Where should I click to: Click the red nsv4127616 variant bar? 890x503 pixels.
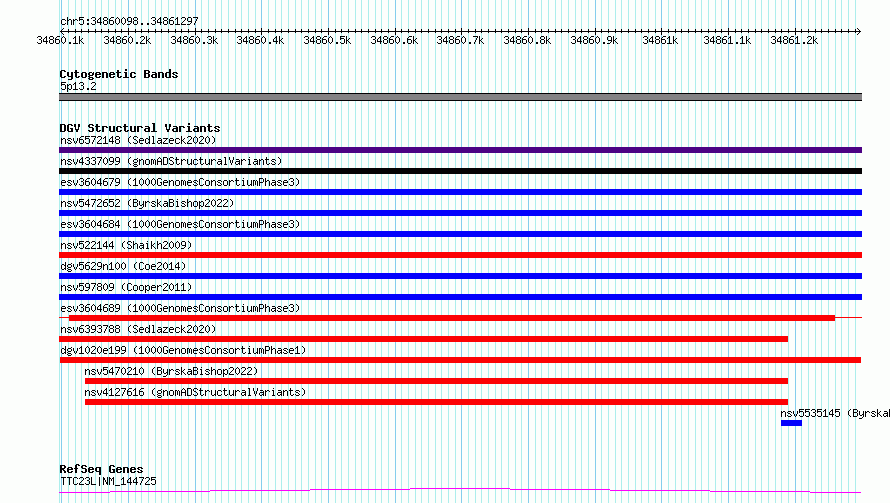(436, 402)
